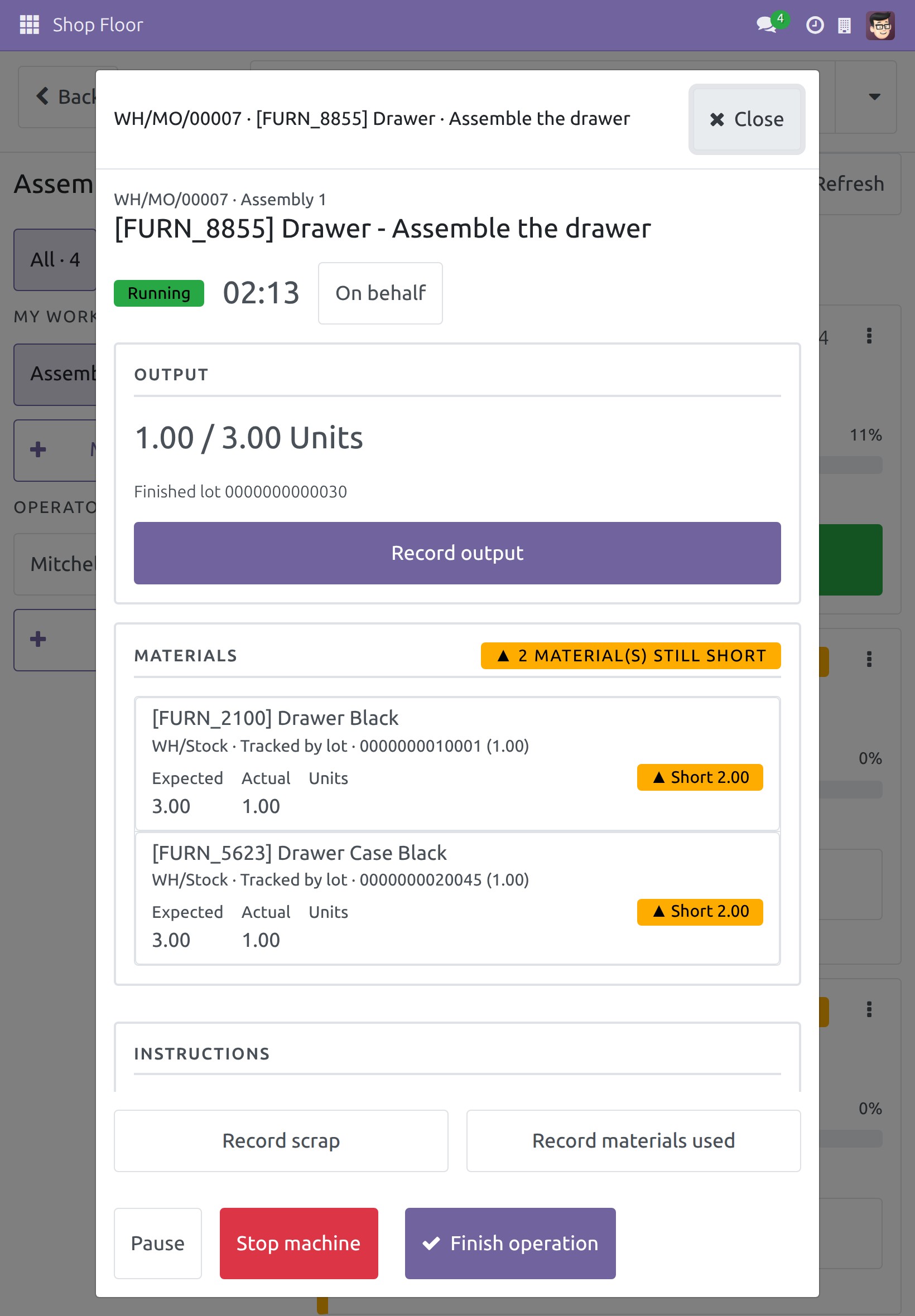Open the user avatar menu
This screenshot has height=1316, width=915.
point(880,25)
